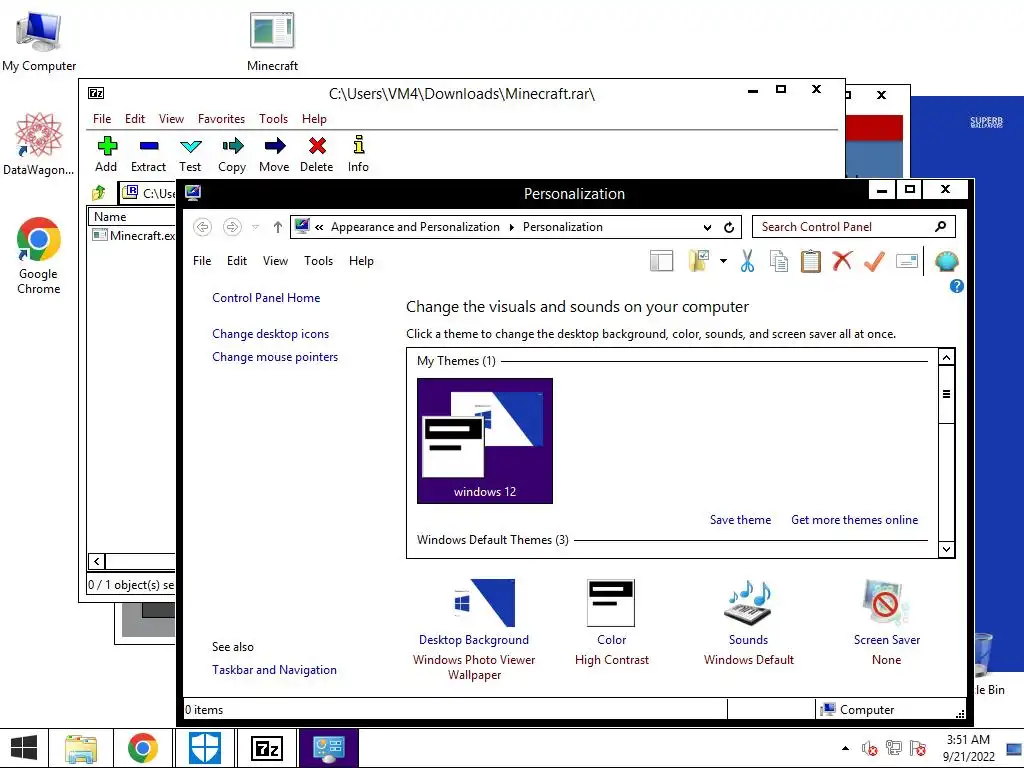The width and height of the screenshot is (1024, 768).
Task: Click the Add button in 7-Zip toolbar
Action: tap(106, 154)
